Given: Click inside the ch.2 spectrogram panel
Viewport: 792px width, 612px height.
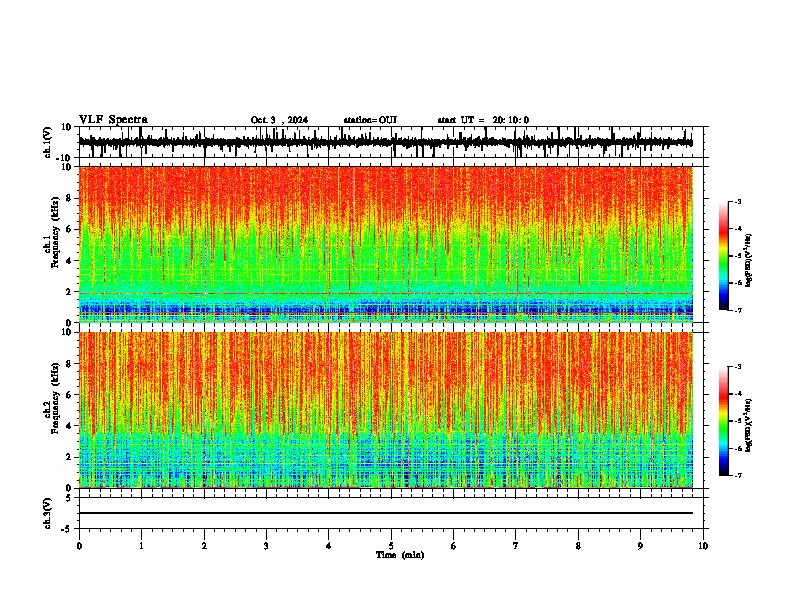Looking at the screenshot, I should [386, 410].
